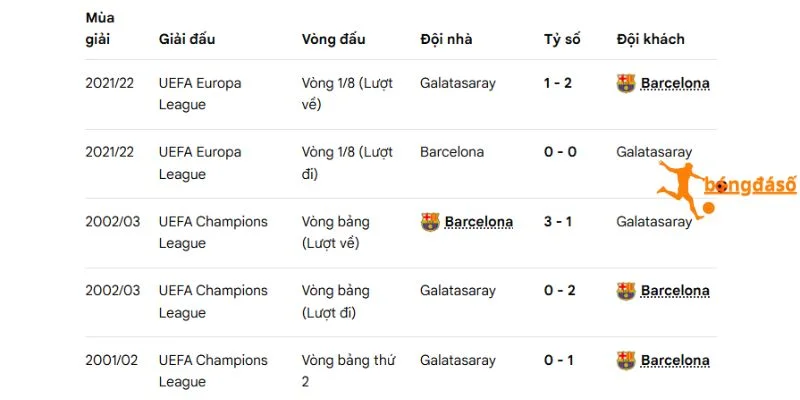This screenshot has width=800, height=400.
Task: Click the orange footballer watermark logo
Action: coord(685,190)
